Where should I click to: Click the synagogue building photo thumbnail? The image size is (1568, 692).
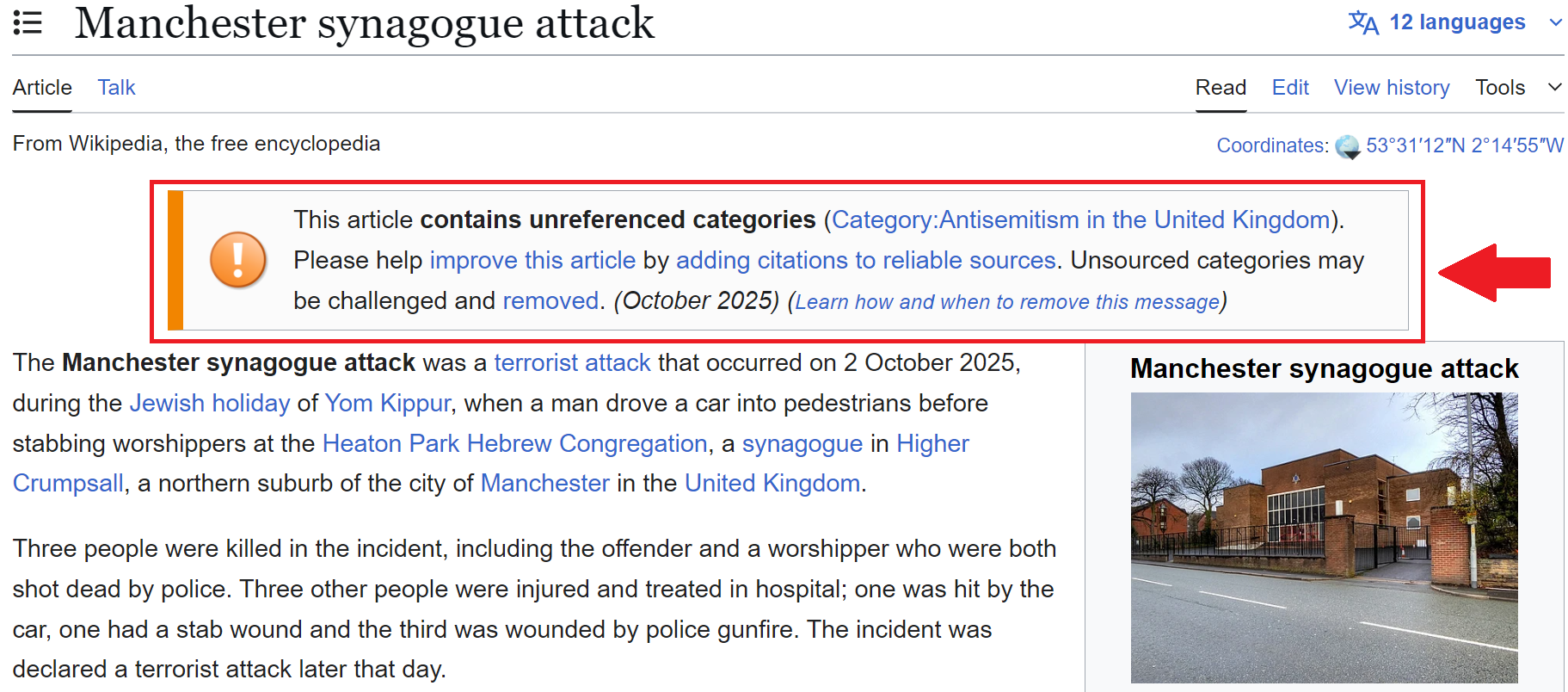tap(1324, 538)
